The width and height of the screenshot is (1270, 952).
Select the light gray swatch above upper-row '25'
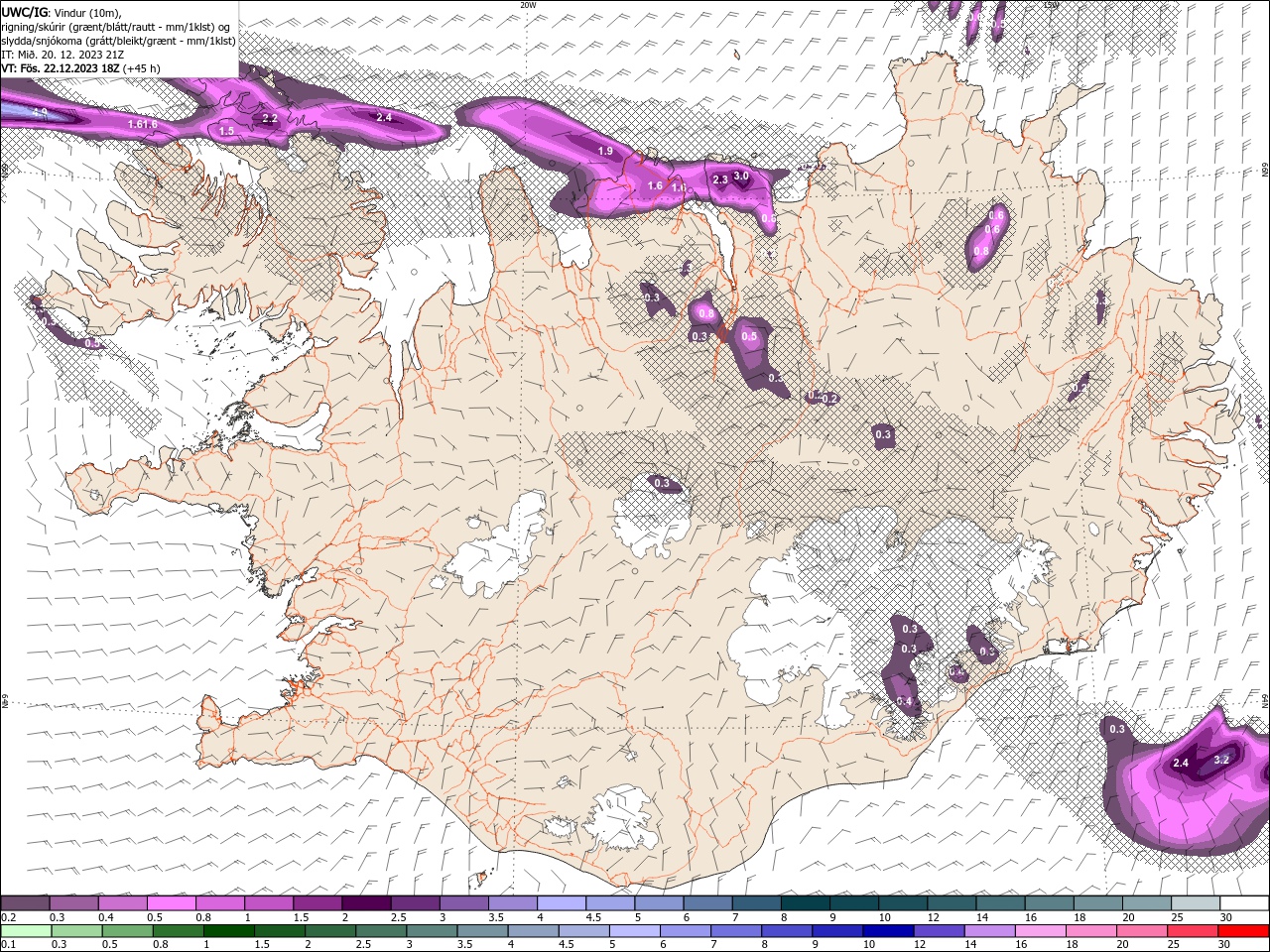(x=1195, y=903)
